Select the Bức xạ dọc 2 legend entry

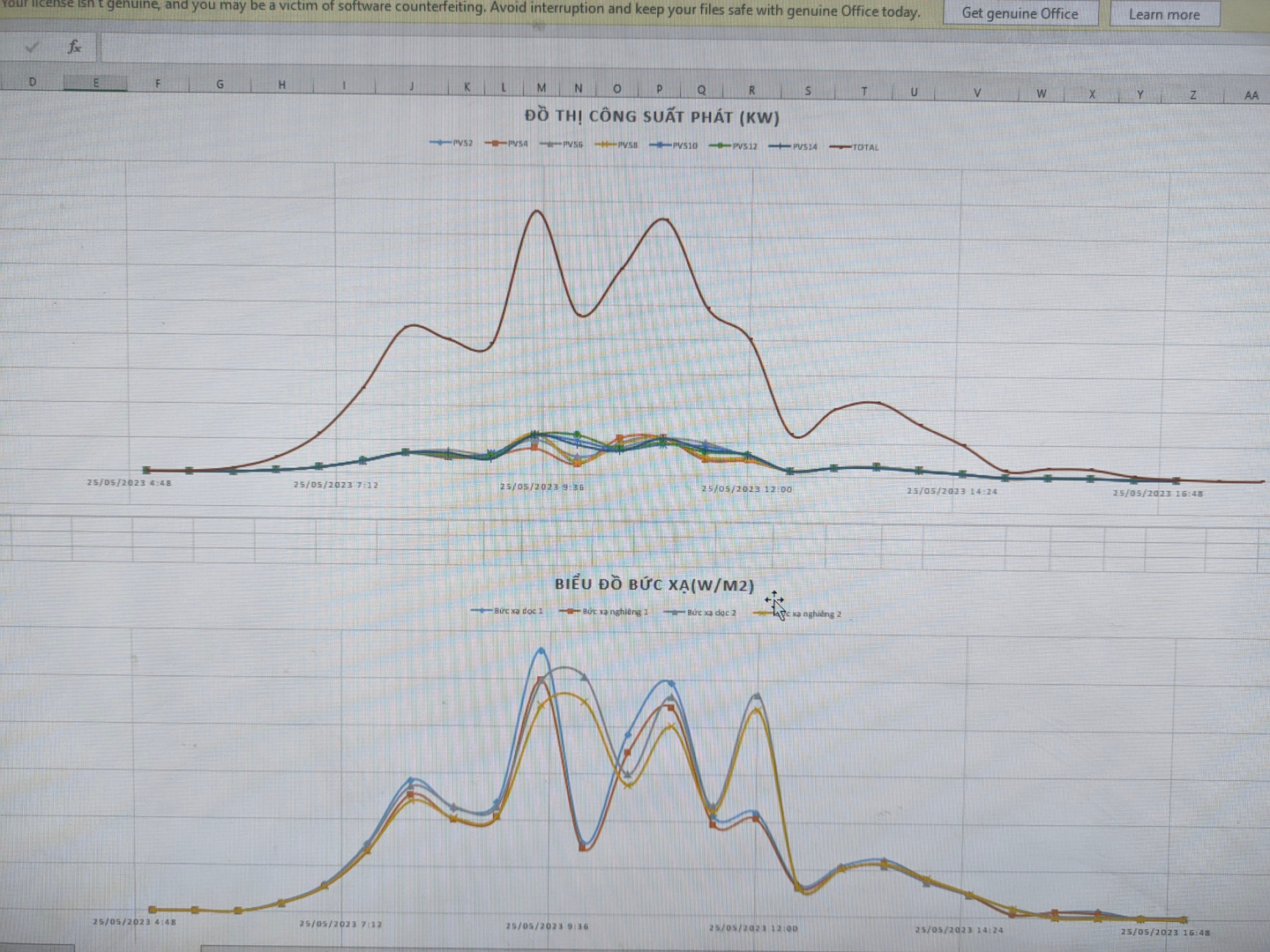tap(701, 613)
